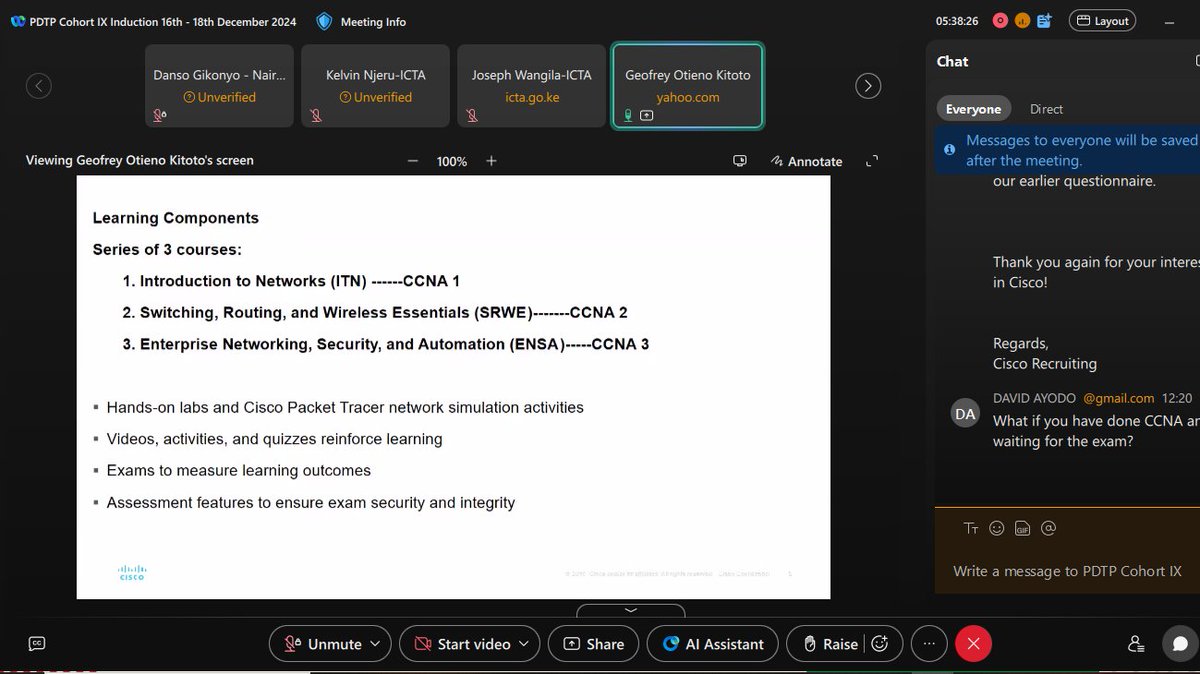Select Danso Gikonyo participant tile
The image size is (1200, 674).
click(219, 86)
